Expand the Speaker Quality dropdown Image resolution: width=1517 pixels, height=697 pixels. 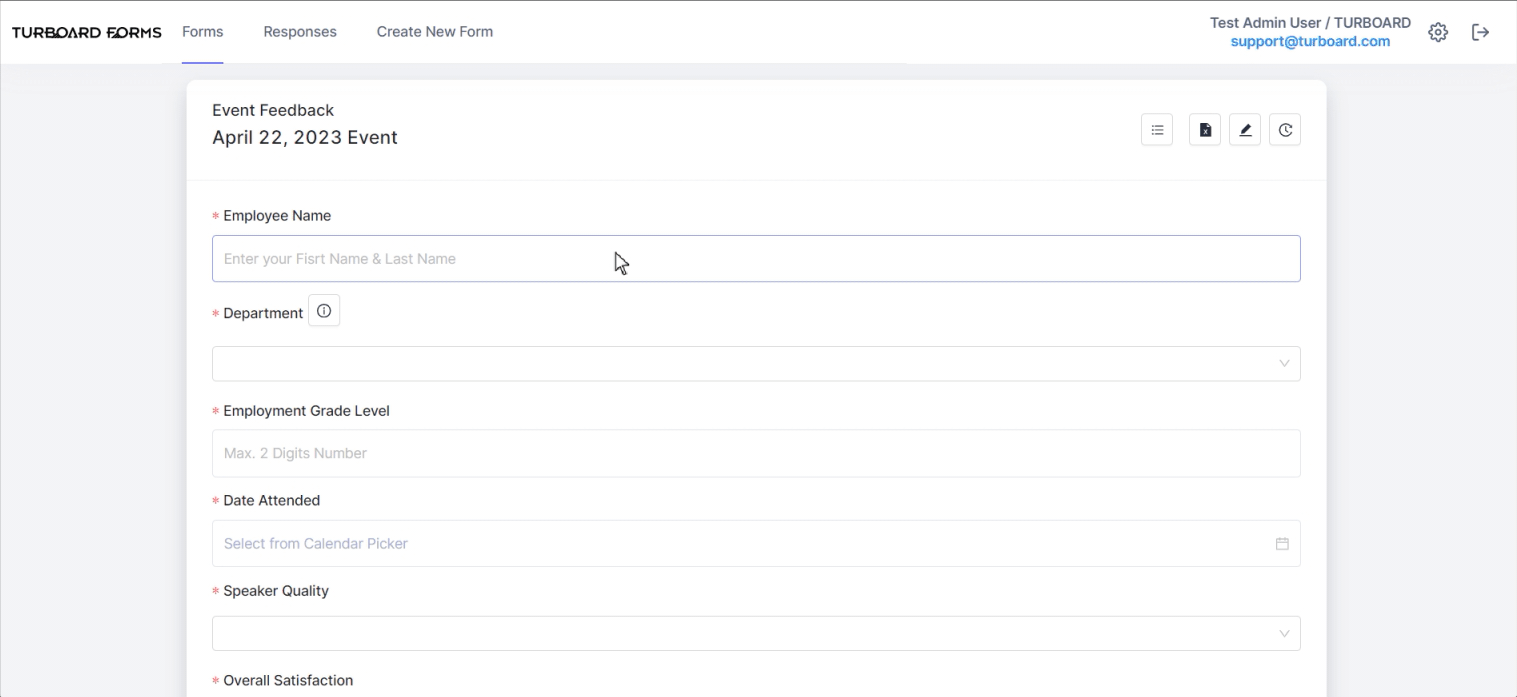(756, 633)
